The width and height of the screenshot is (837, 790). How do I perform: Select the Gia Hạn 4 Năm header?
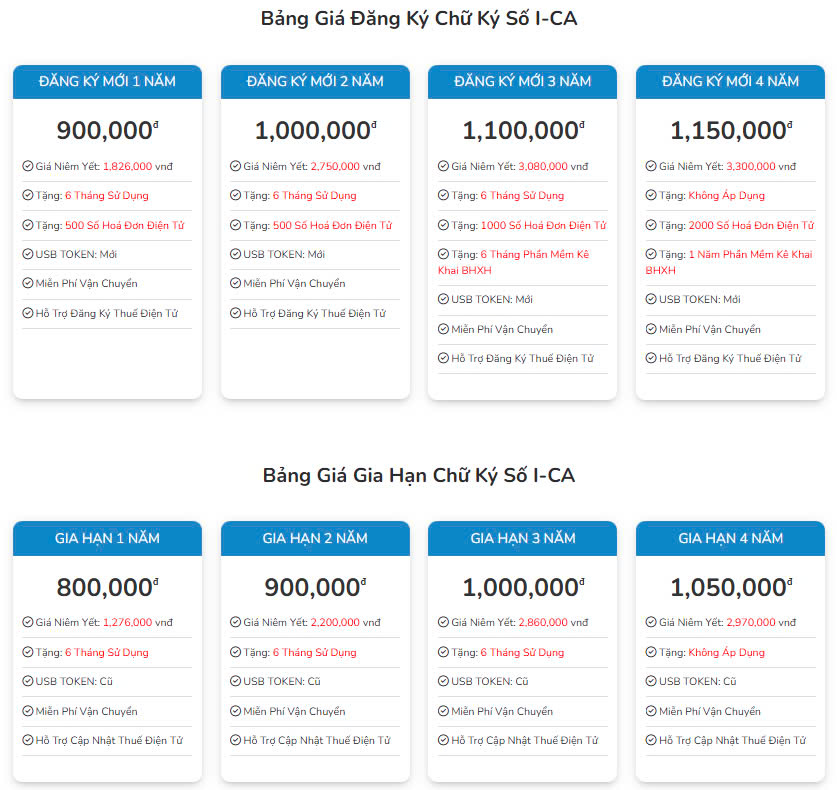tap(730, 538)
